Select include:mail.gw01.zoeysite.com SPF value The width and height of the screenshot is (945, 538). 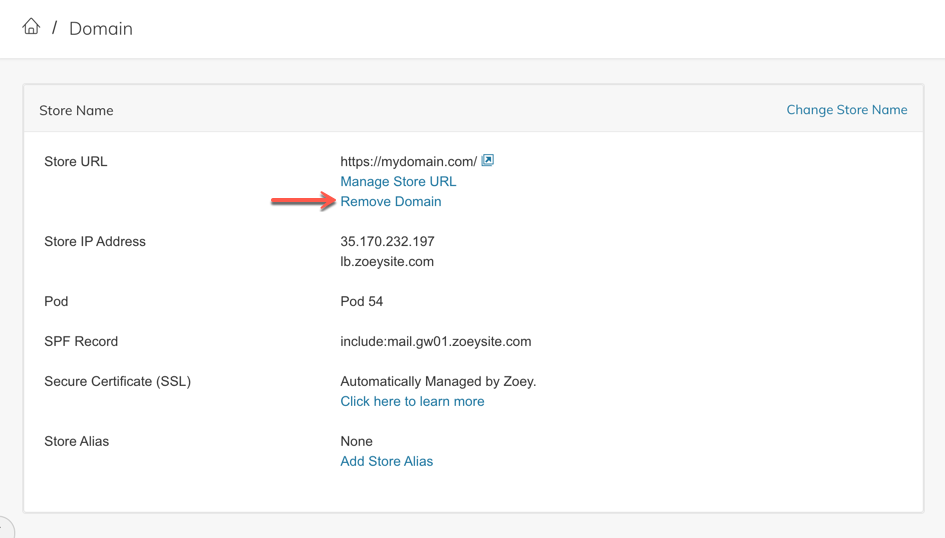[x=436, y=342]
